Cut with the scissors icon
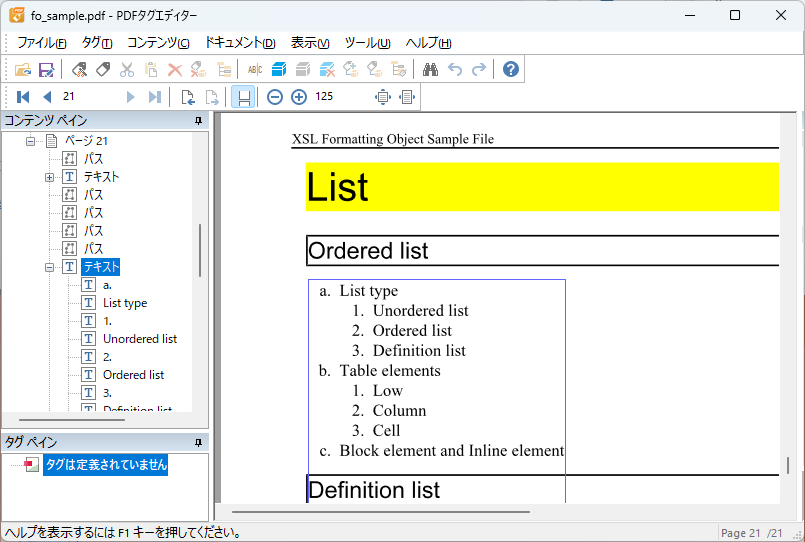805x542 pixels. (127, 69)
